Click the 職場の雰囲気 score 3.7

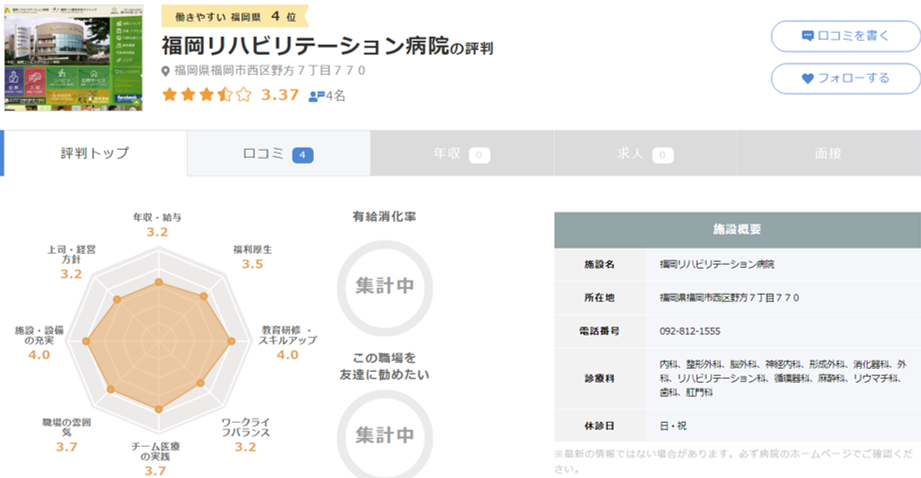[x=66, y=447]
